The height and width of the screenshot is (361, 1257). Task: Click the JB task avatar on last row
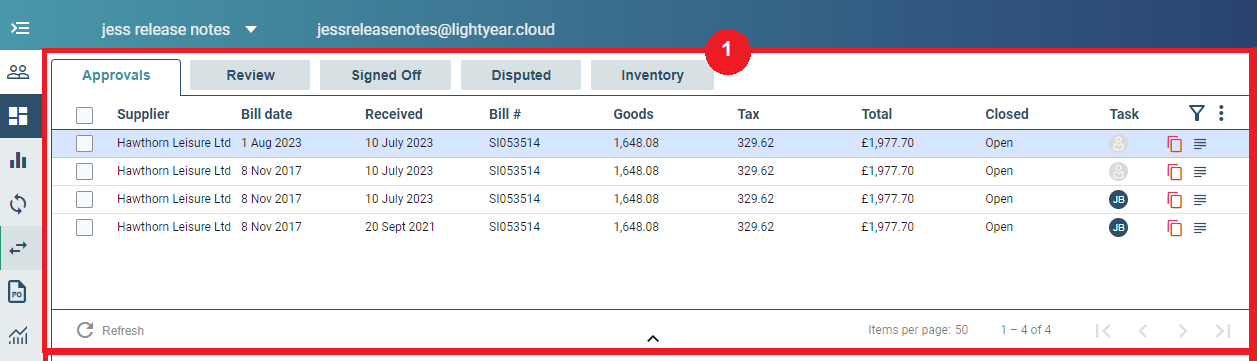[1118, 228]
